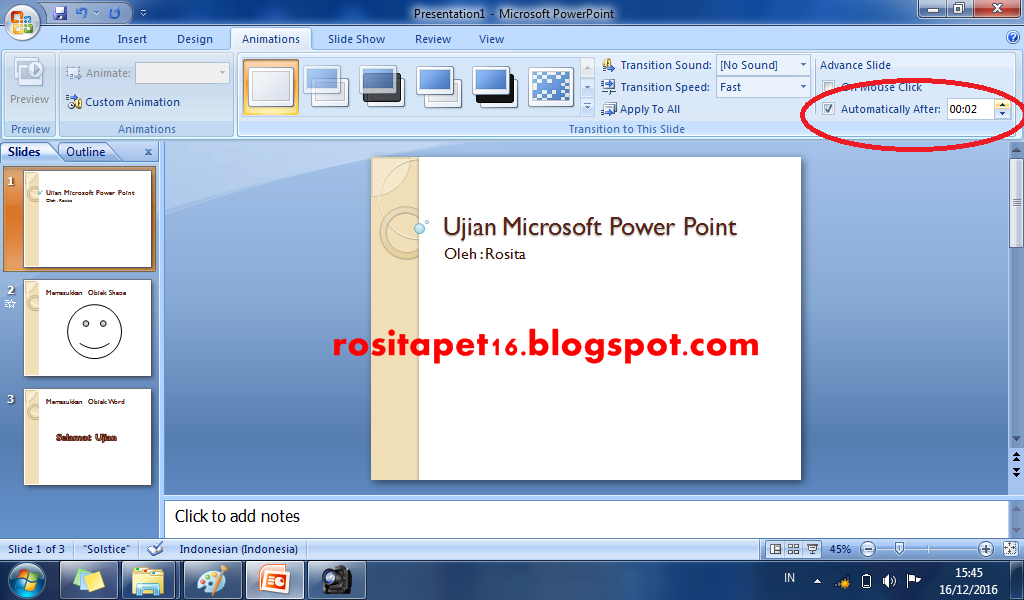Toggle the On Mouse Click checkbox
Image resolution: width=1024 pixels, height=600 pixels.
tap(828, 87)
